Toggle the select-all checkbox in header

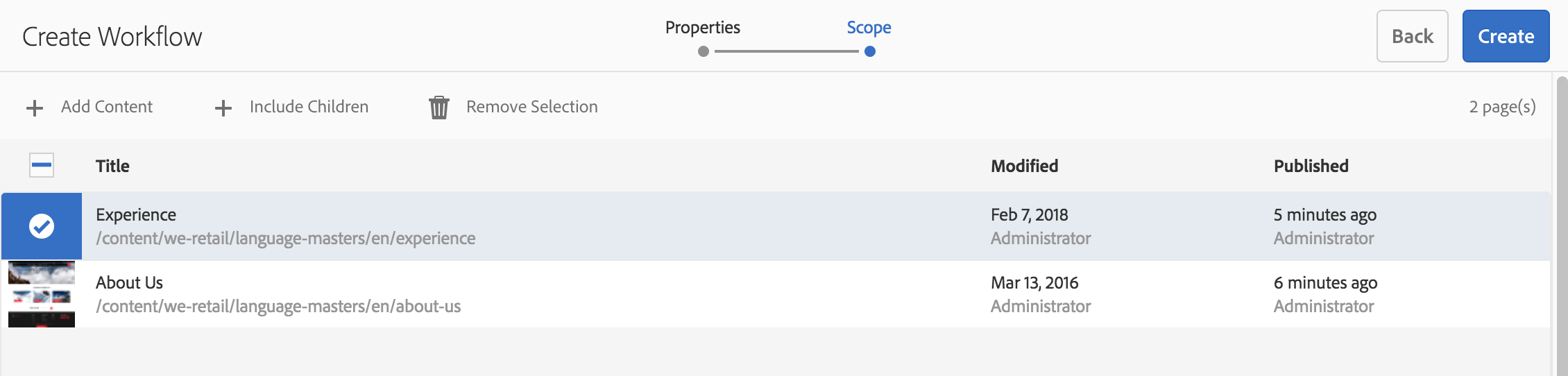tap(42, 165)
